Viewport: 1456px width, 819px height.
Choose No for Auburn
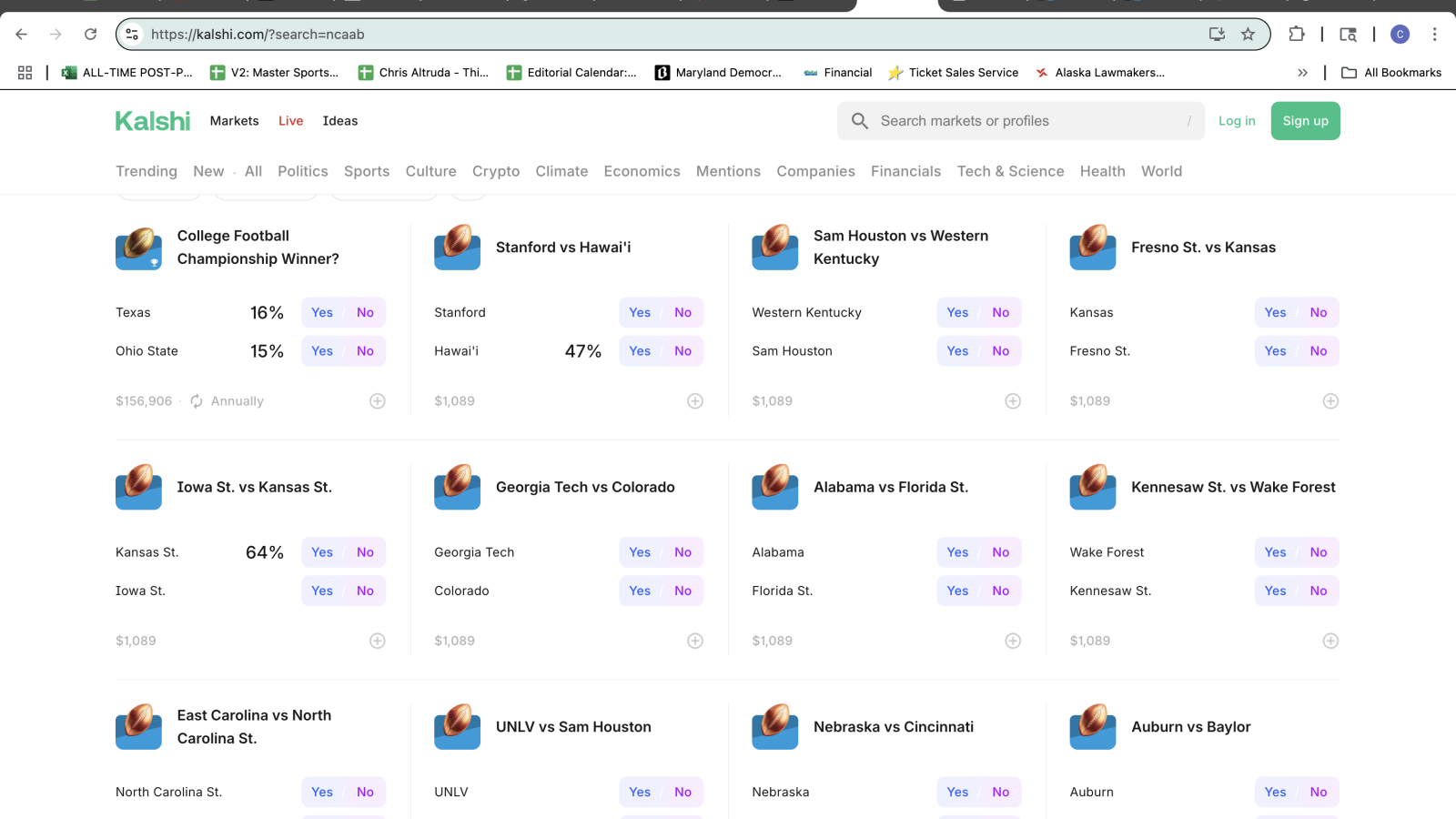click(x=1318, y=793)
